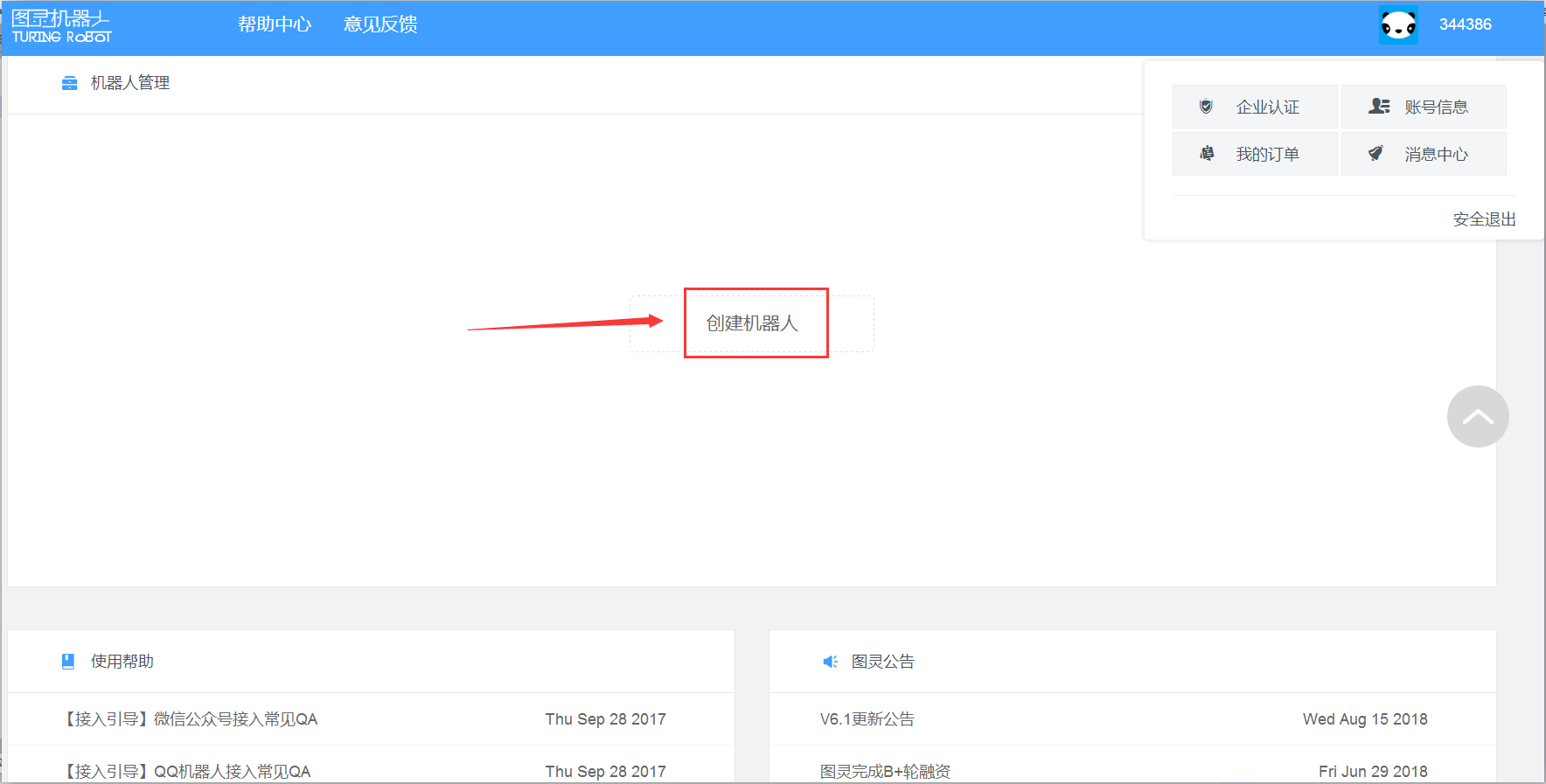Click the rocket icon for 消息中心
Image resolution: width=1546 pixels, height=784 pixels.
pos(1375,154)
